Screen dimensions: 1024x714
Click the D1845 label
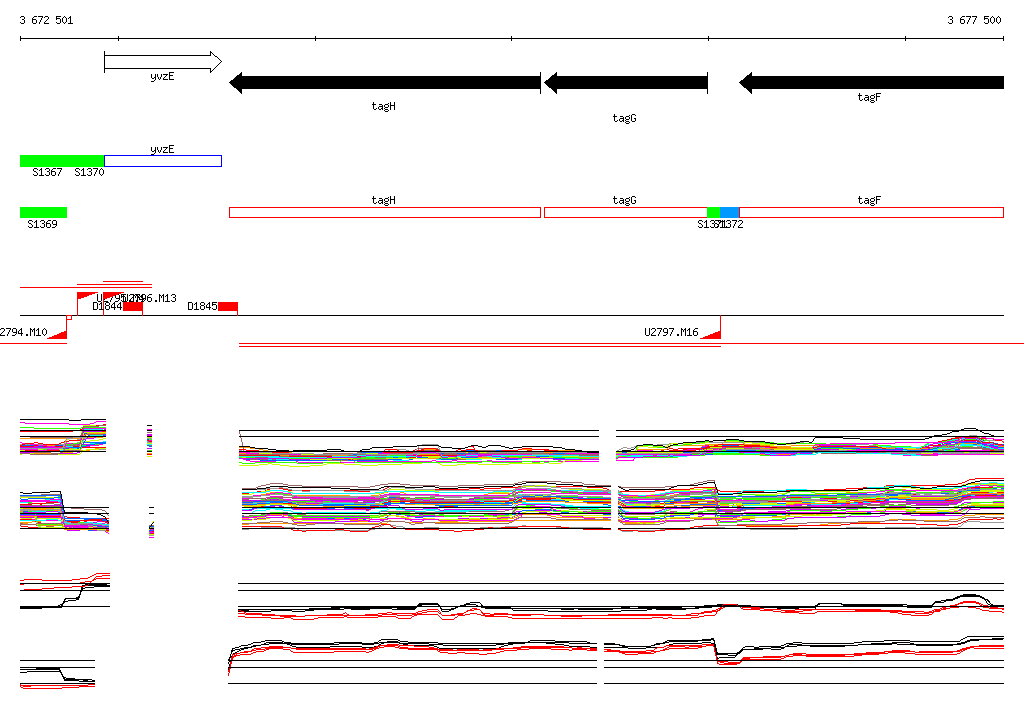202,306
